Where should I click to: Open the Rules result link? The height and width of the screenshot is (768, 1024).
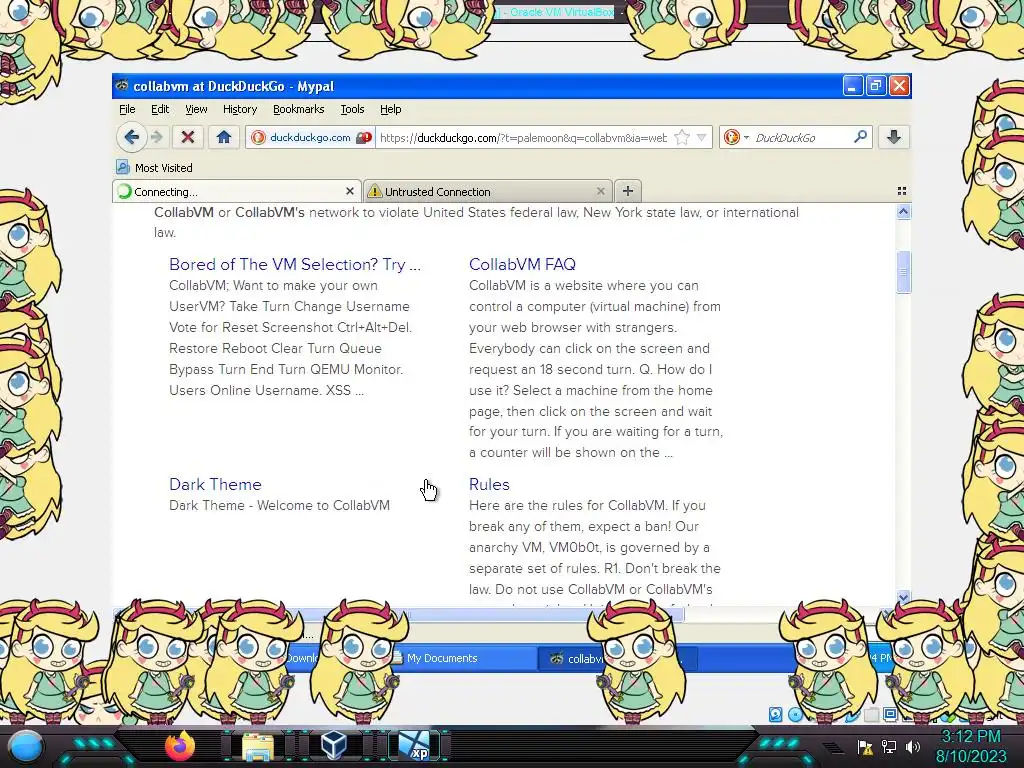(x=489, y=484)
